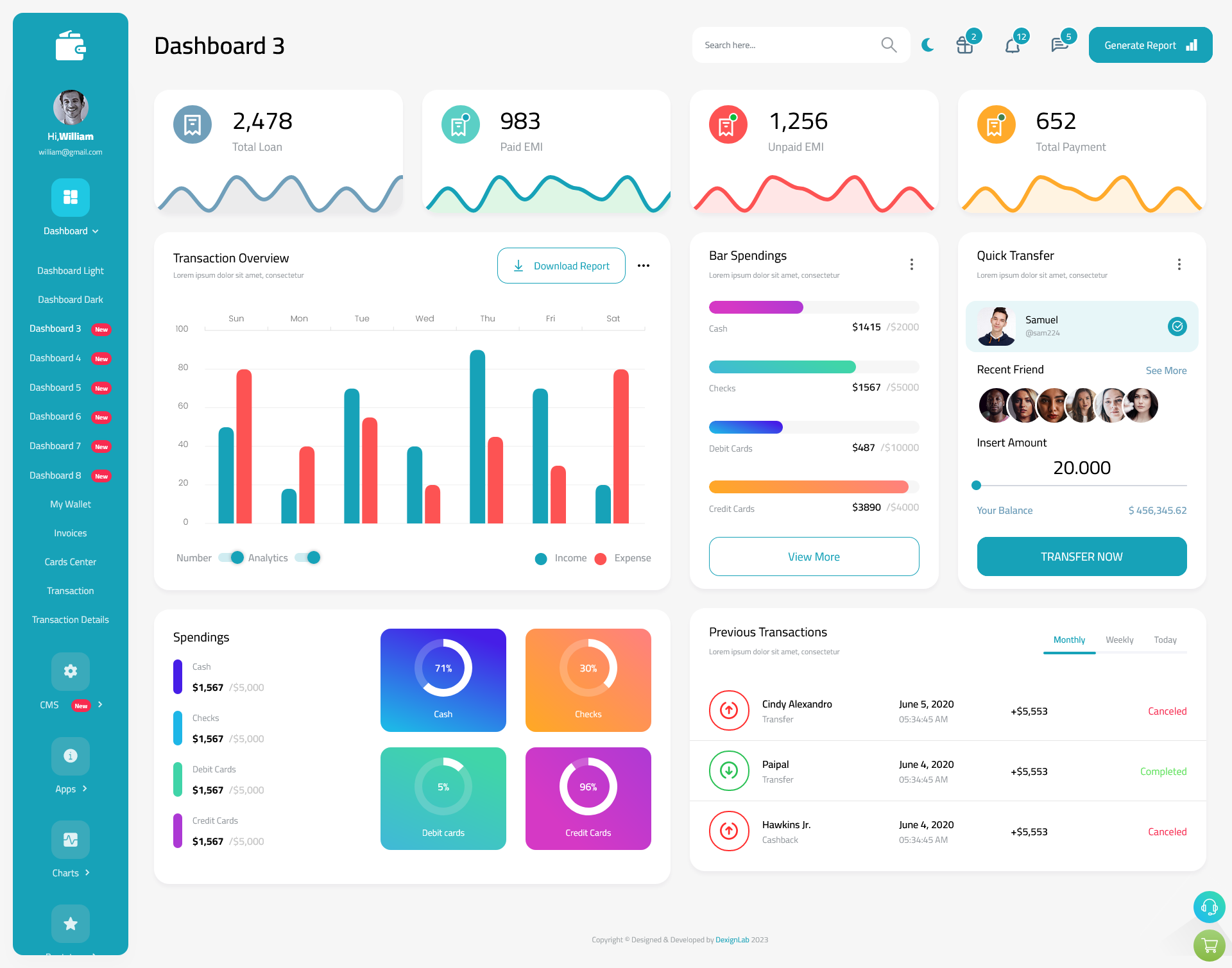Click the My Wallet sidebar icon
Screen dimensions: 1232x968
tap(69, 503)
